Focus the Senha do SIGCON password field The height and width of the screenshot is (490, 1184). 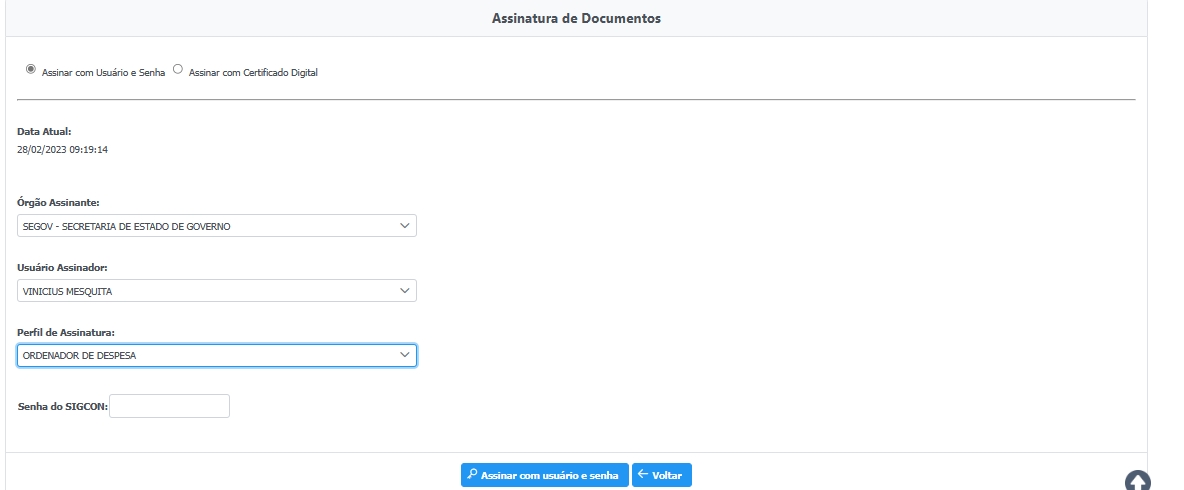pyautogui.click(x=169, y=406)
